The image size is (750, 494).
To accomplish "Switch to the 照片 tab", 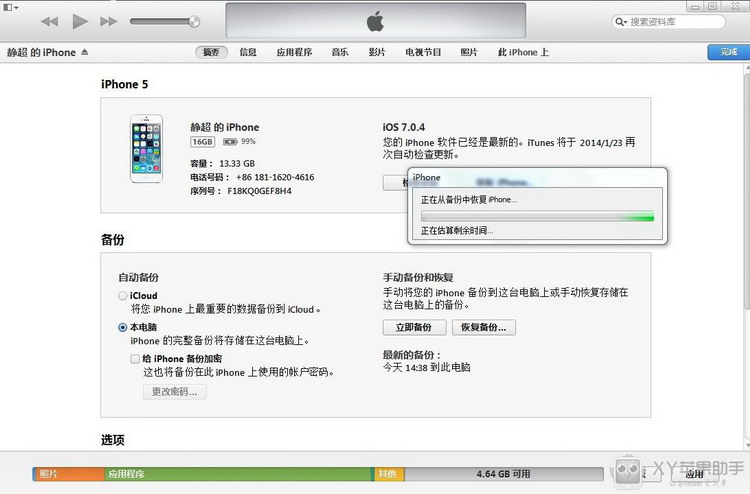I will pyautogui.click(x=469, y=52).
